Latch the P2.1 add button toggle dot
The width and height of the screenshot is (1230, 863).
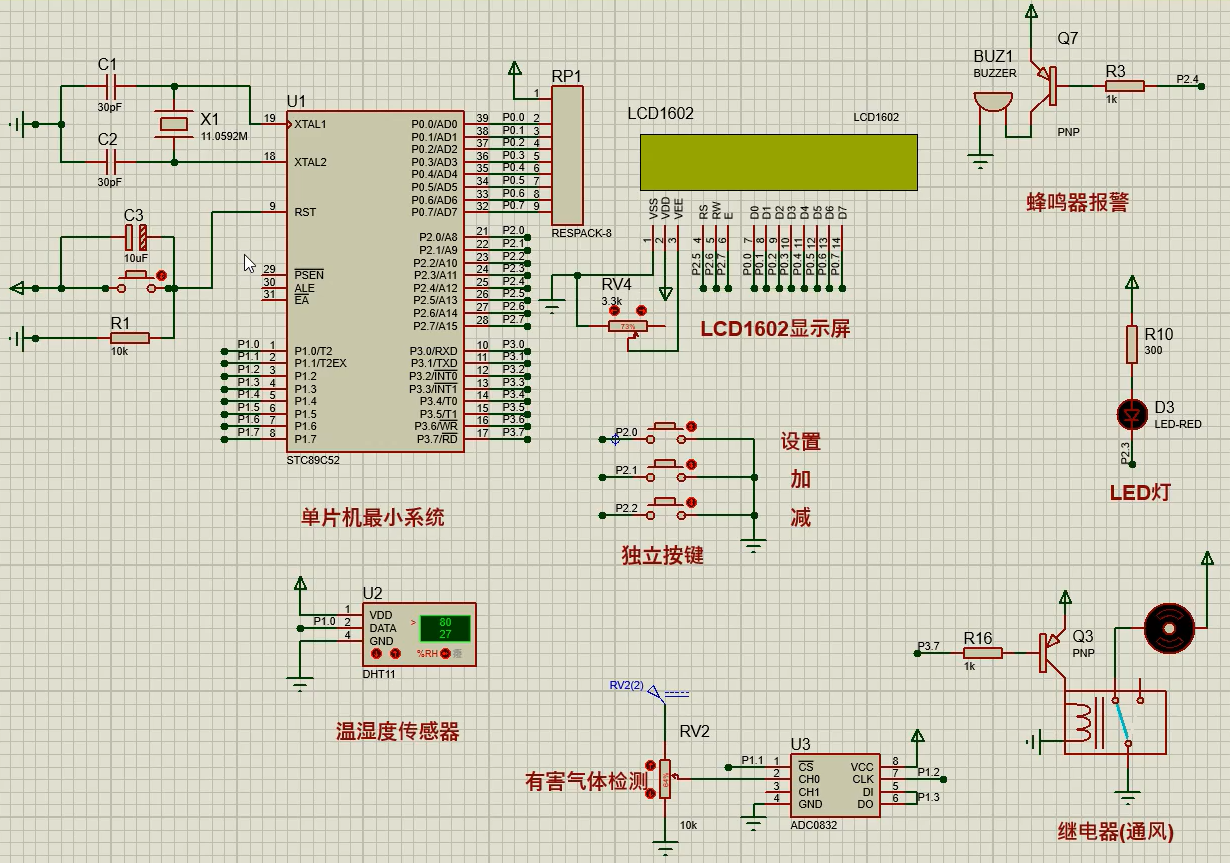pyautogui.click(x=690, y=464)
